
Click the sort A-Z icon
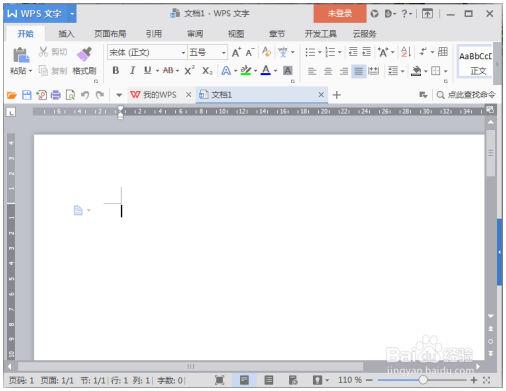tap(405, 52)
